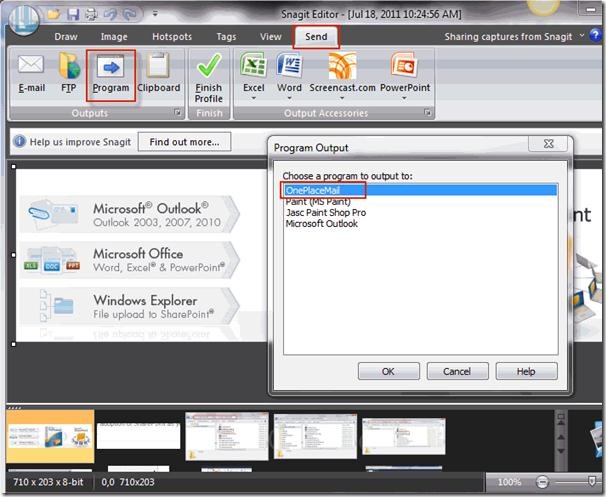Send capture via the FTP icon

click(x=68, y=74)
